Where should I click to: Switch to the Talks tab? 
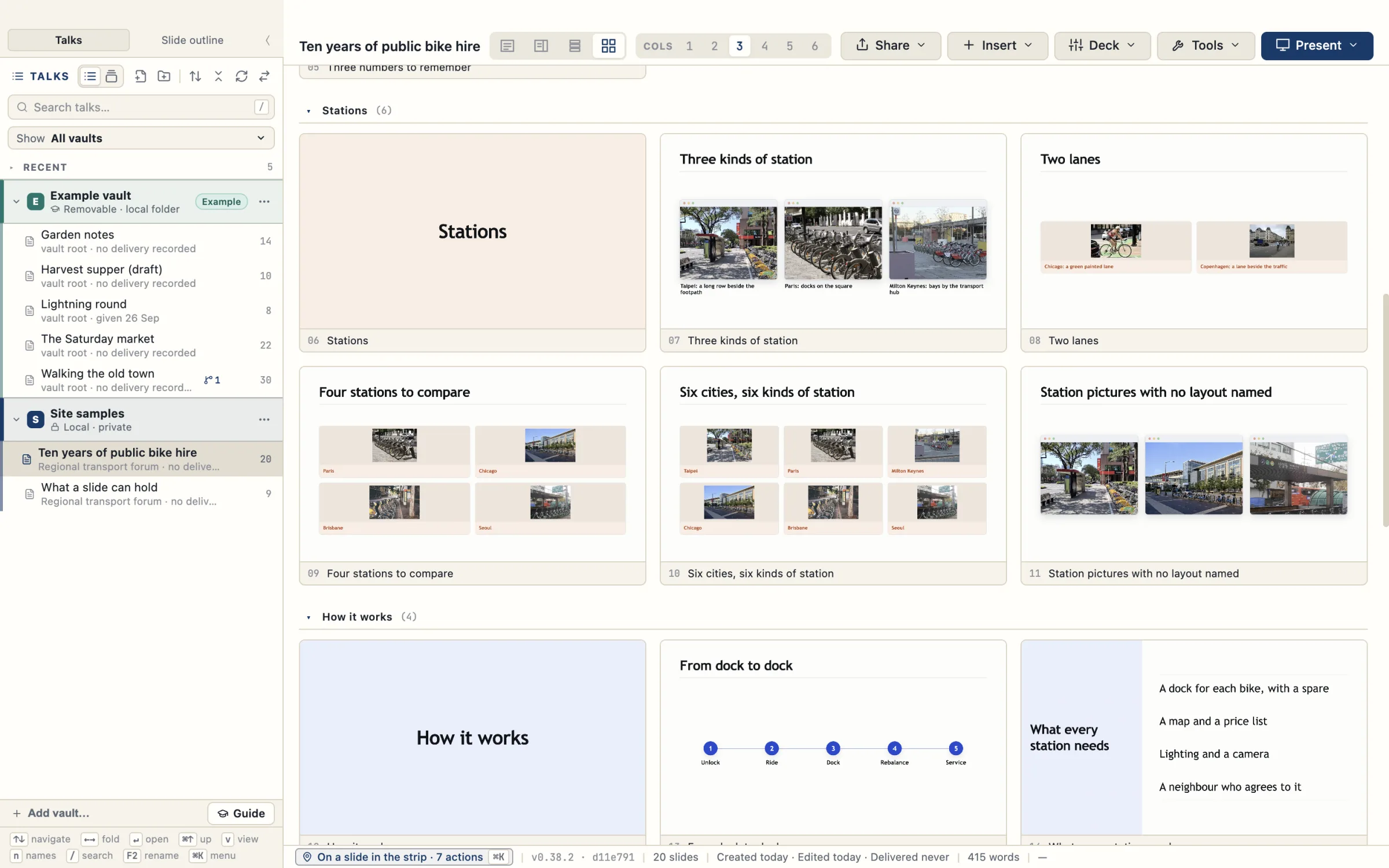coord(68,40)
